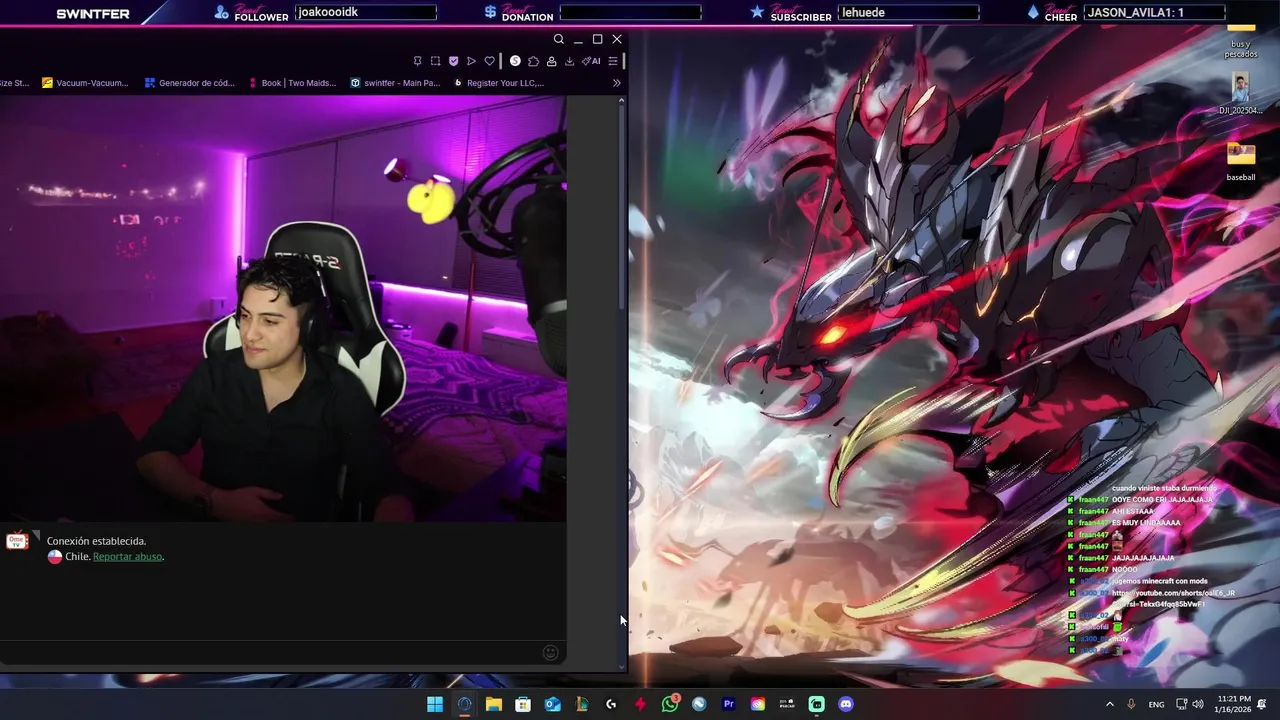The height and width of the screenshot is (720, 1280).
Task: Open the red lightning bolt taskbar app
Action: pos(640,704)
